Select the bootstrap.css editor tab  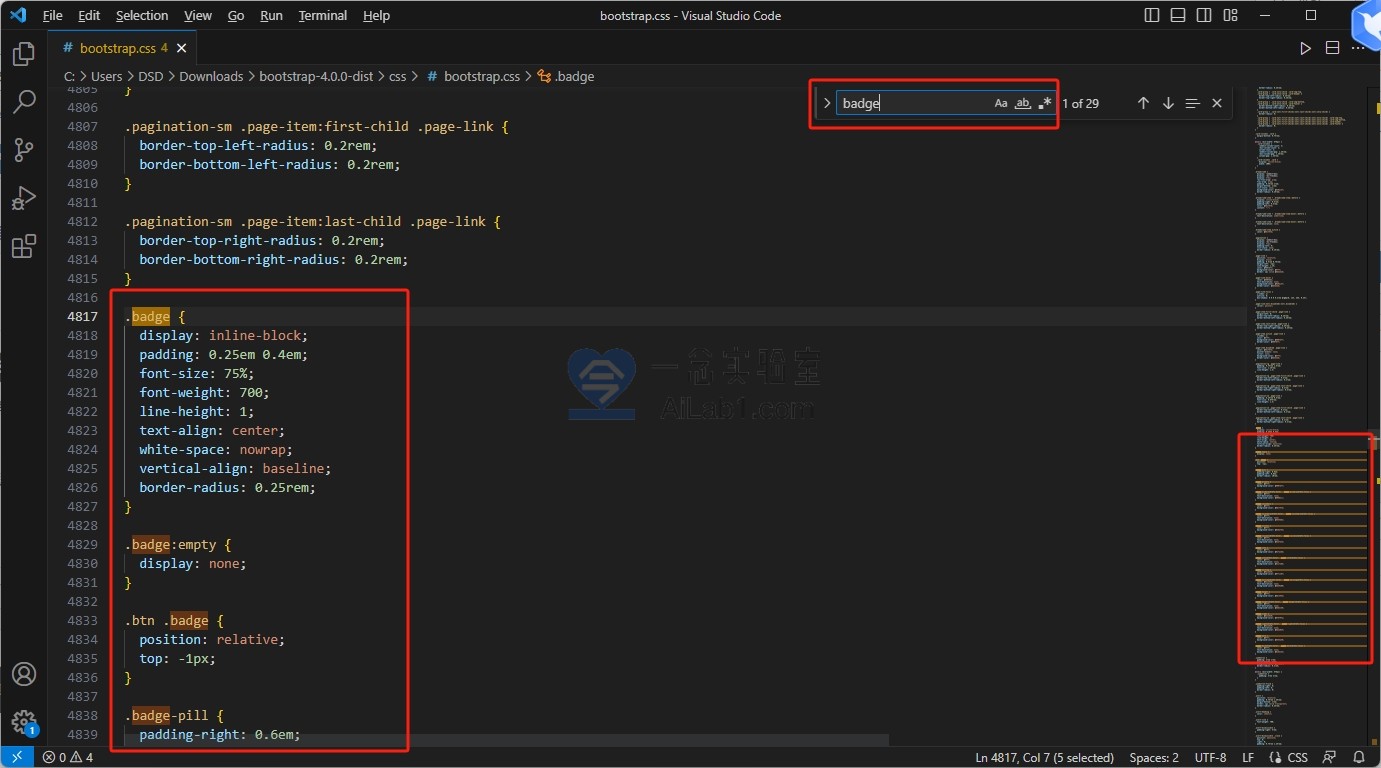click(x=123, y=48)
